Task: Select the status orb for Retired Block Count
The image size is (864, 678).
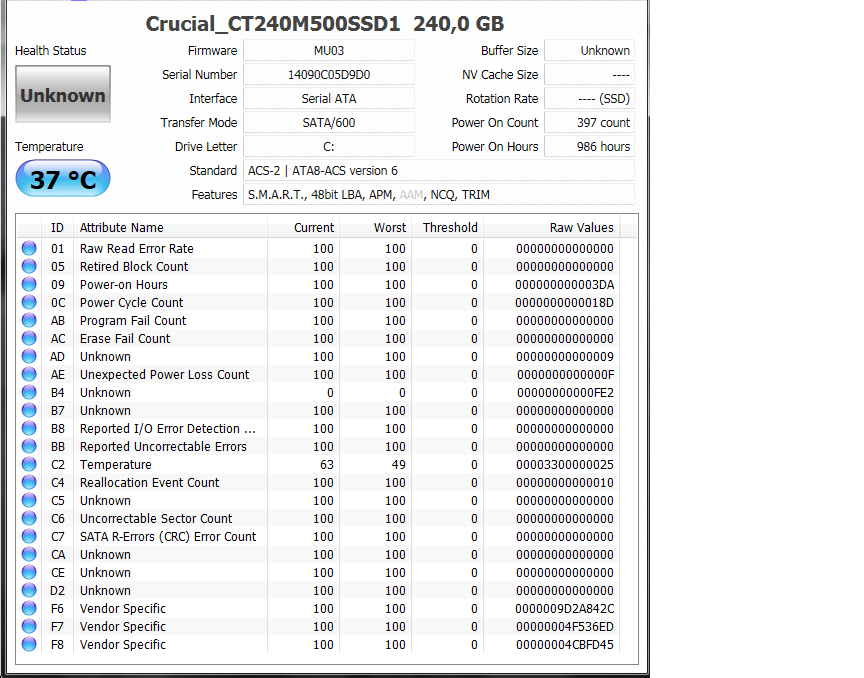Action: 29,266
